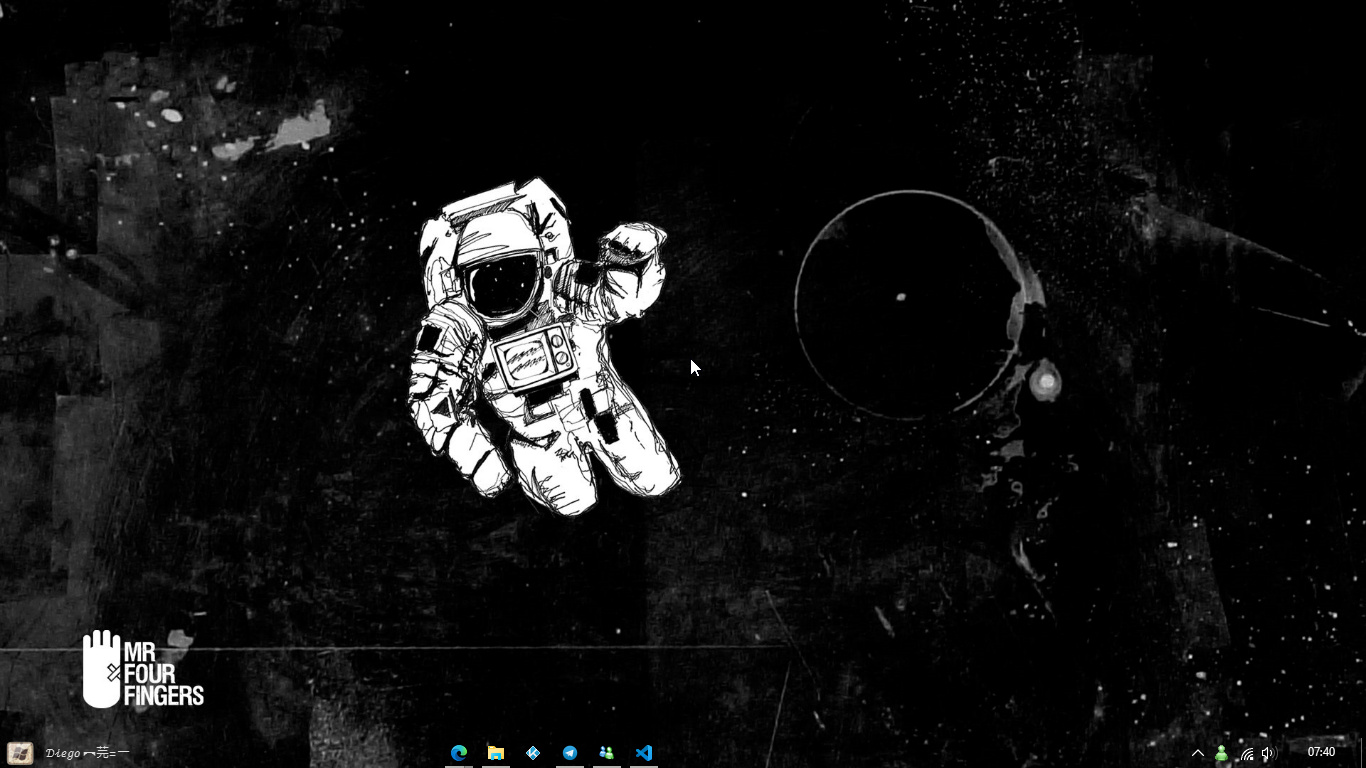
Task: Click the Show Desktop strip
Action: [x=1362, y=753]
